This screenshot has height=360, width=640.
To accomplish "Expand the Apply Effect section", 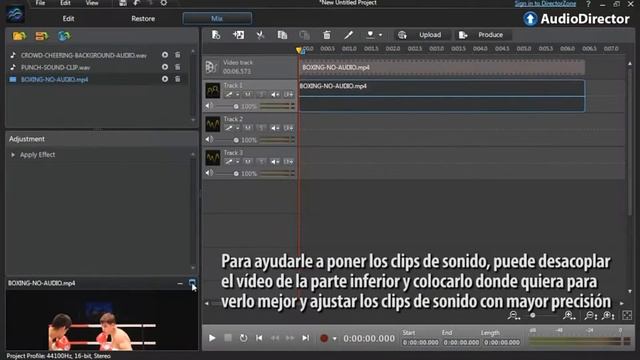I will 13,155.
